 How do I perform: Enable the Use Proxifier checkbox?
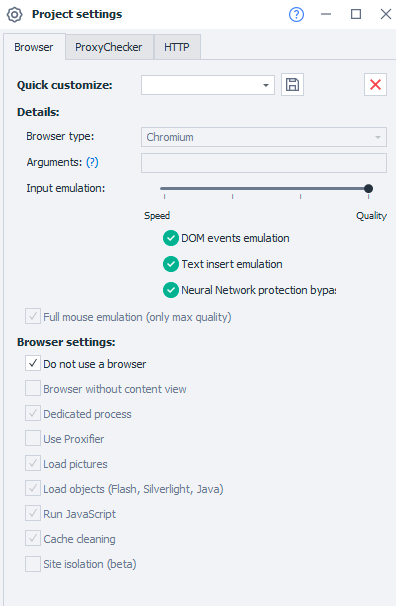pos(33,438)
